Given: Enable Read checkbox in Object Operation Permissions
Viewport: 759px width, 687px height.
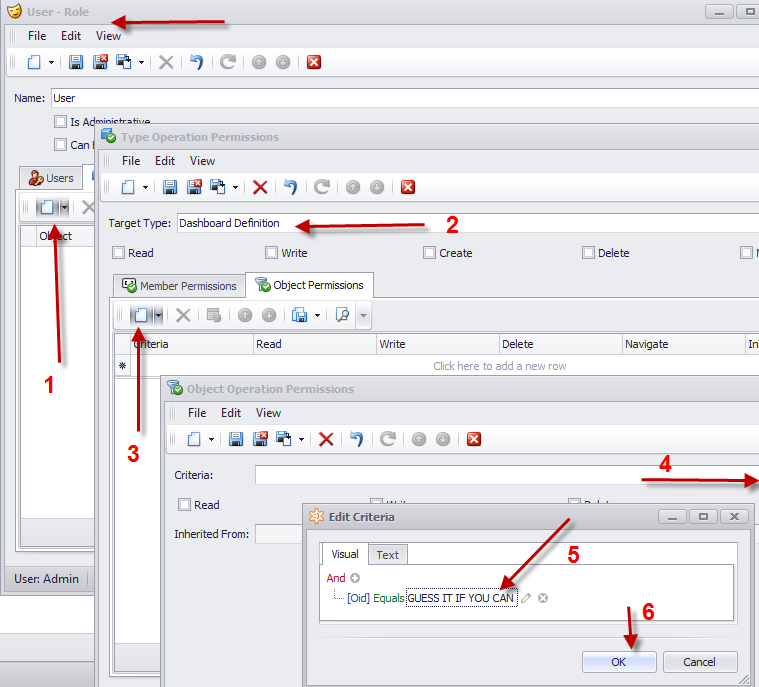Looking at the screenshot, I should [184, 504].
